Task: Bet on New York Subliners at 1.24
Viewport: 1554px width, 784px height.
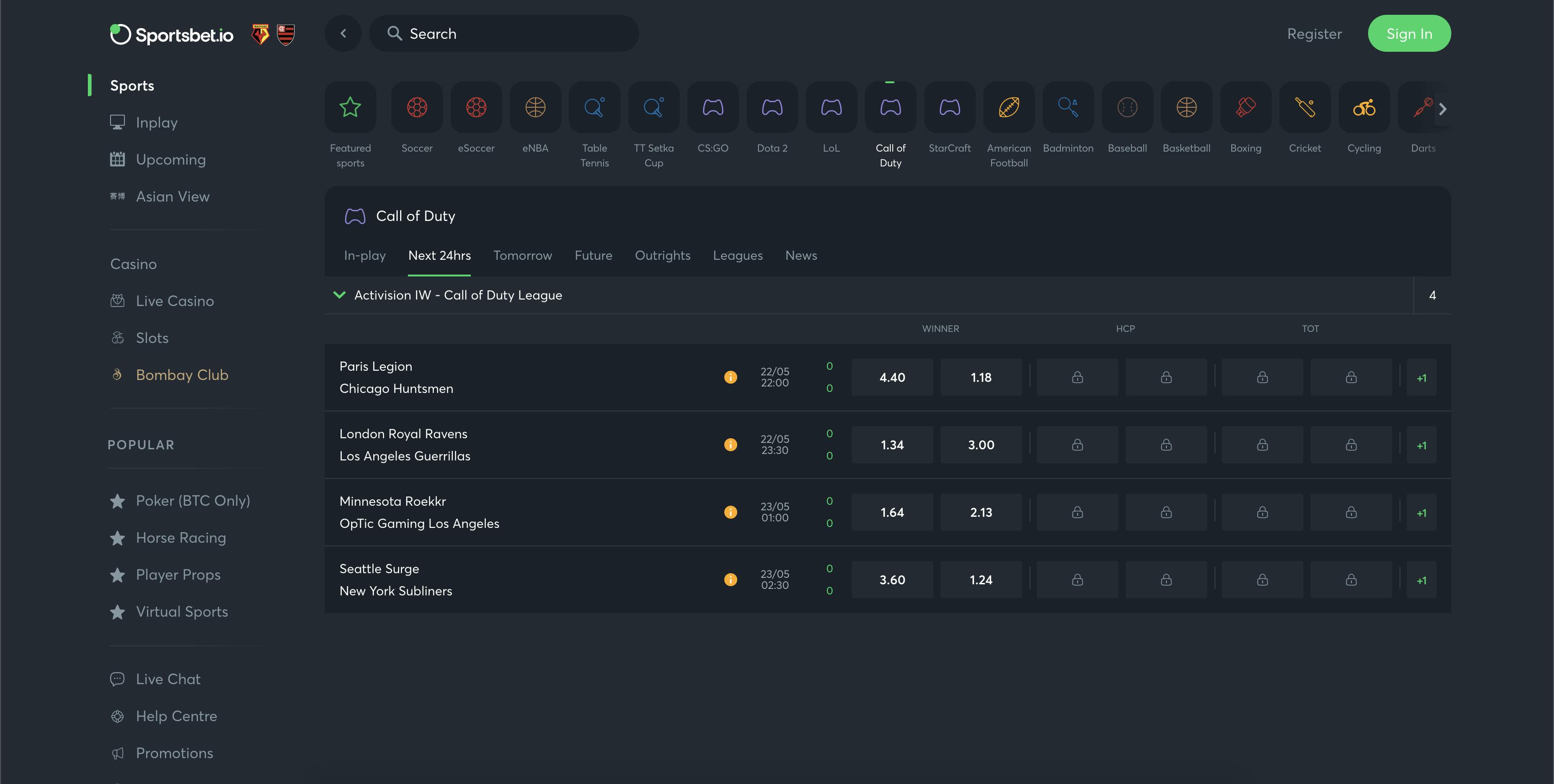Action: coord(981,580)
